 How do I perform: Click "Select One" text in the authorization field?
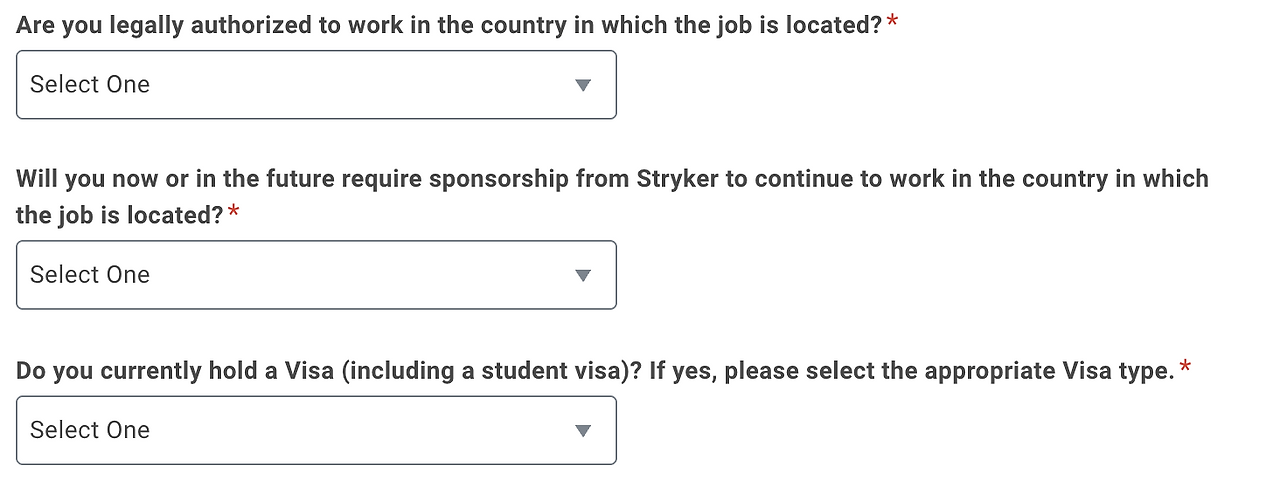[x=90, y=85]
